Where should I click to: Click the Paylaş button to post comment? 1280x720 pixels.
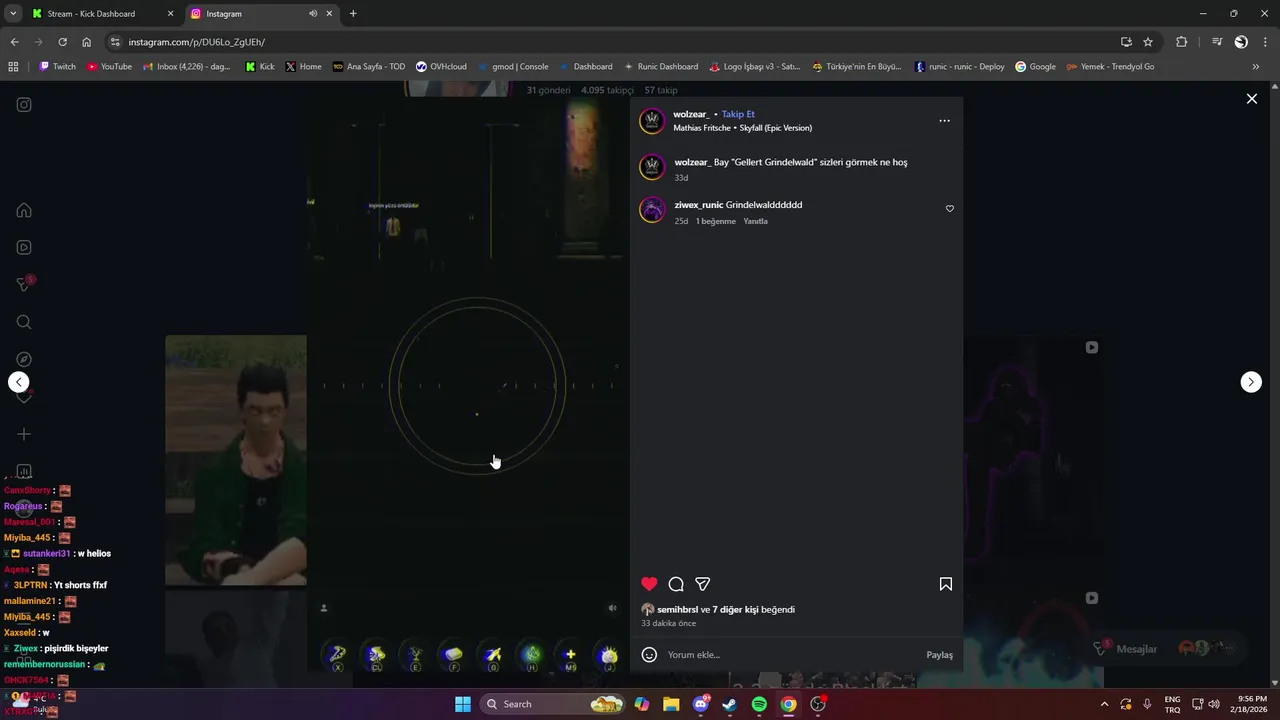(x=939, y=655)
